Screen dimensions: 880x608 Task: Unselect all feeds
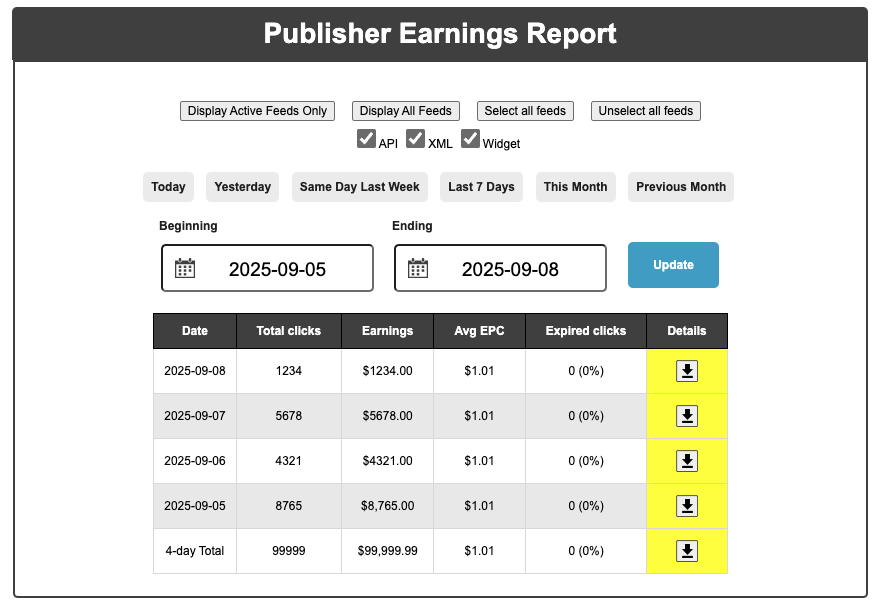point(646,111)
